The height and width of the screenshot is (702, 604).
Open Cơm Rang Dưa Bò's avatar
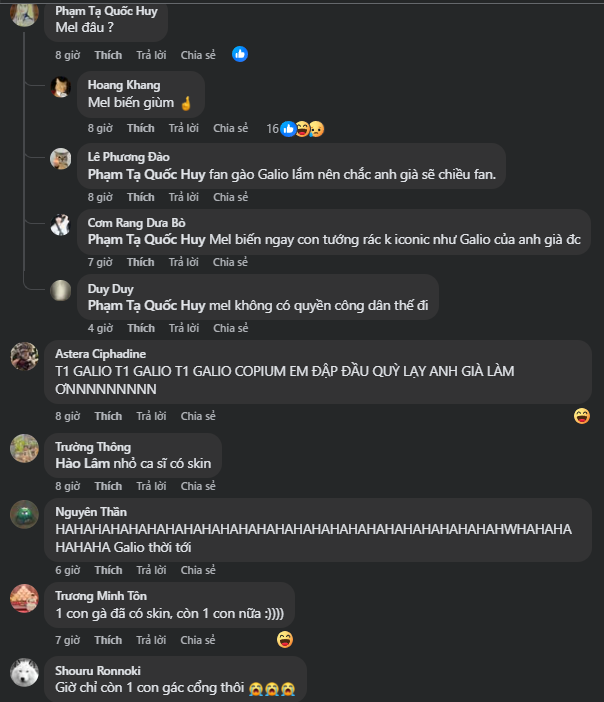click(61, 225)
